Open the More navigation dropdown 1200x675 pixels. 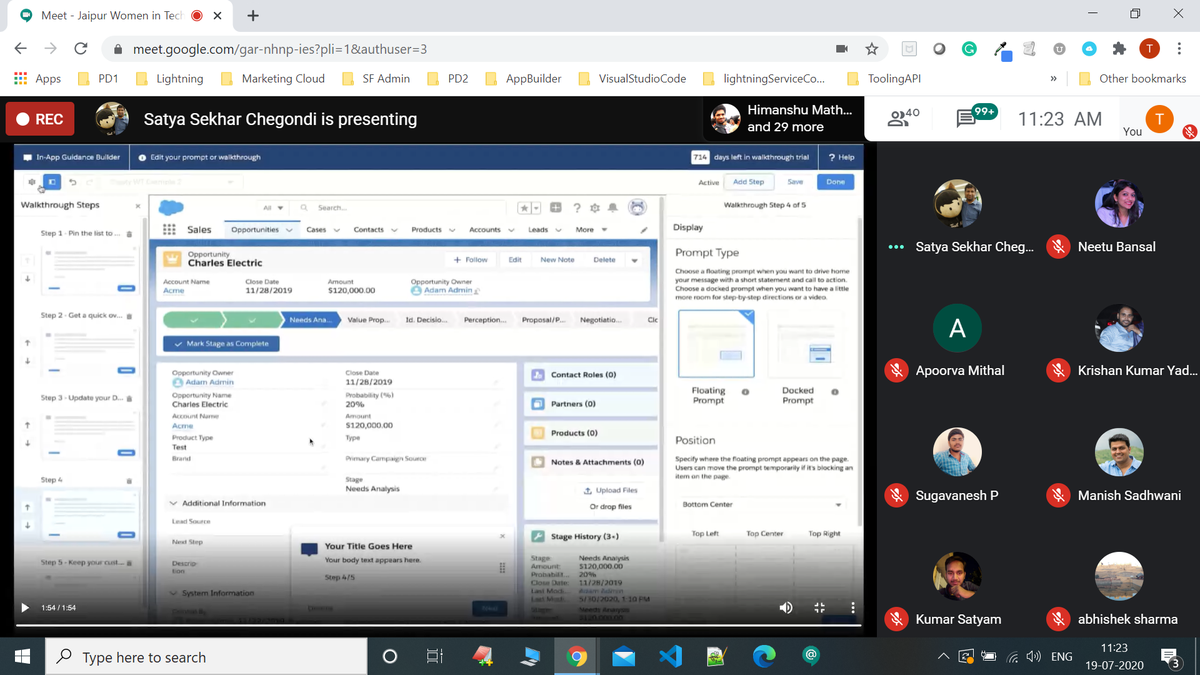(x=591, y=230)
